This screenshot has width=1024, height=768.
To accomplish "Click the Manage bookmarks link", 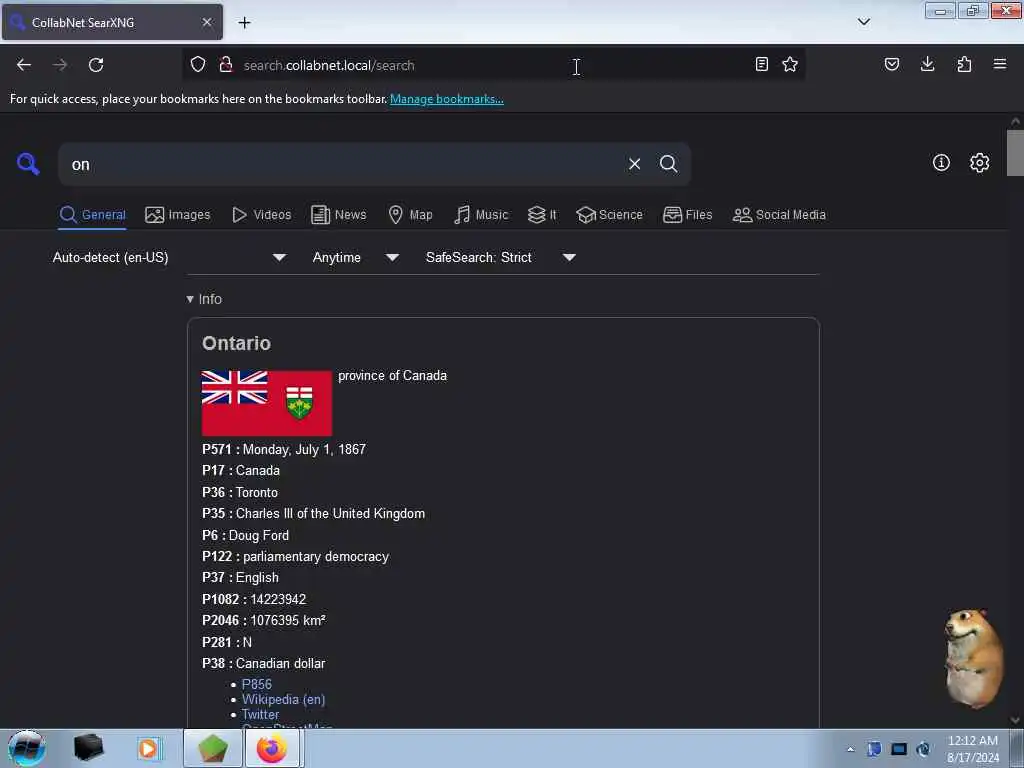I will click(447, 99).
